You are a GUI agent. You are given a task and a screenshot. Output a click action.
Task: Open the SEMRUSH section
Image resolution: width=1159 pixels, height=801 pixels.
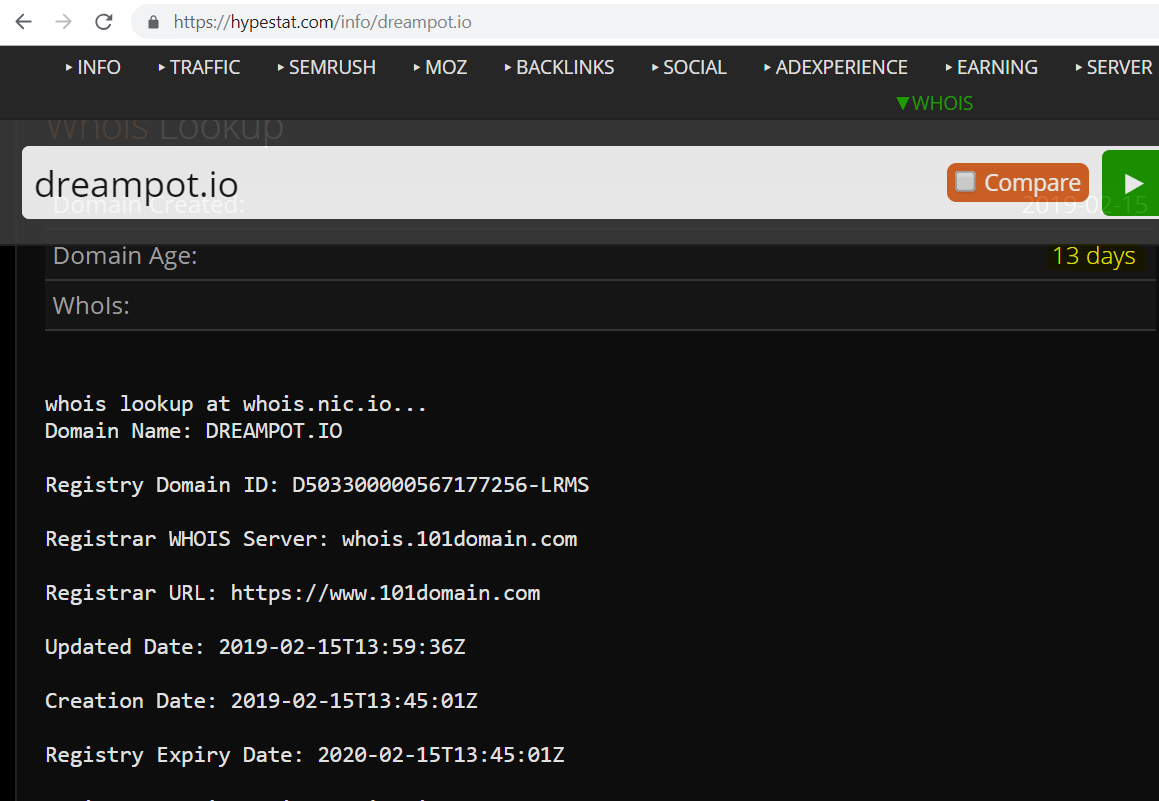(326, 67)
